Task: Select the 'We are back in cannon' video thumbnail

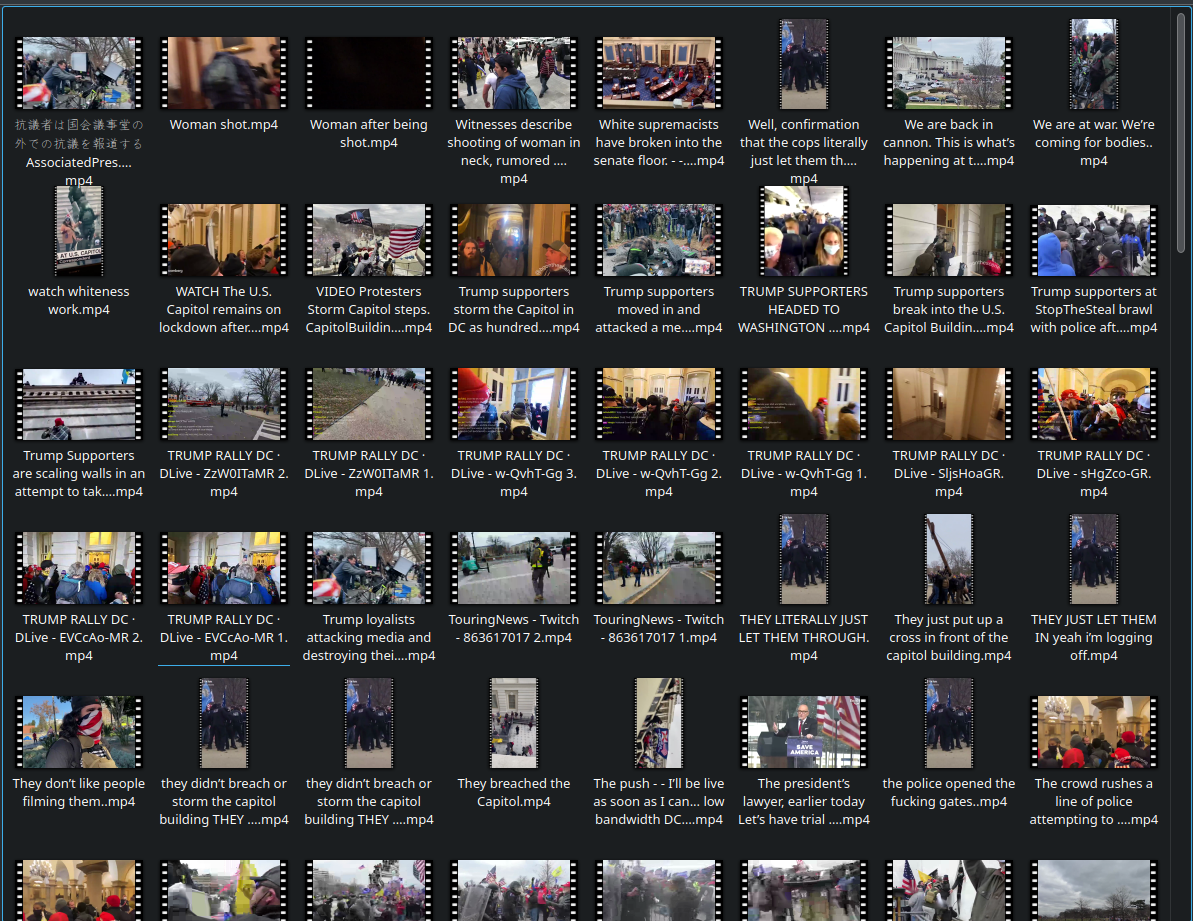Action: [x=949, y=73]
